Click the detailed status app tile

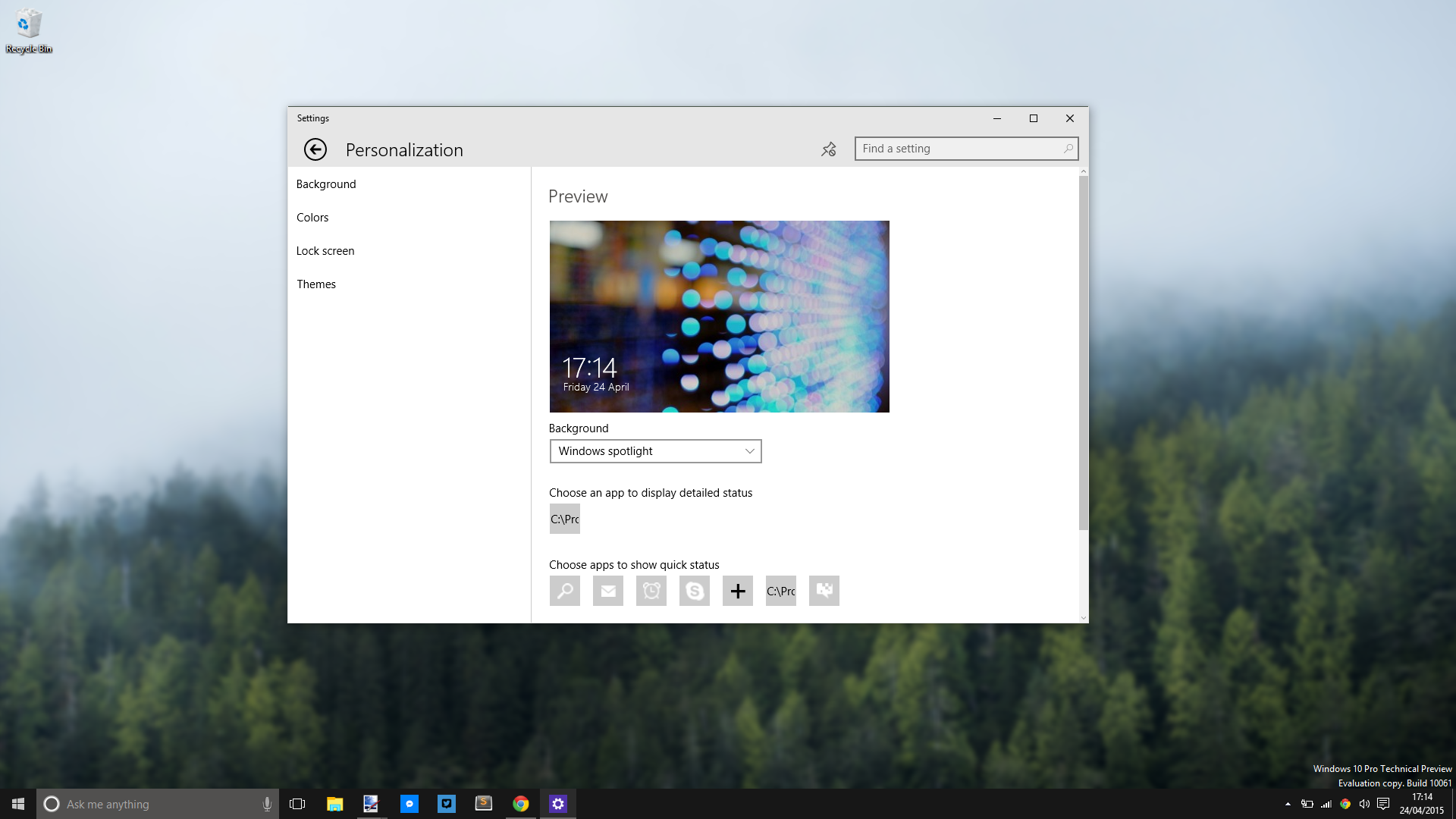[564, 519]
